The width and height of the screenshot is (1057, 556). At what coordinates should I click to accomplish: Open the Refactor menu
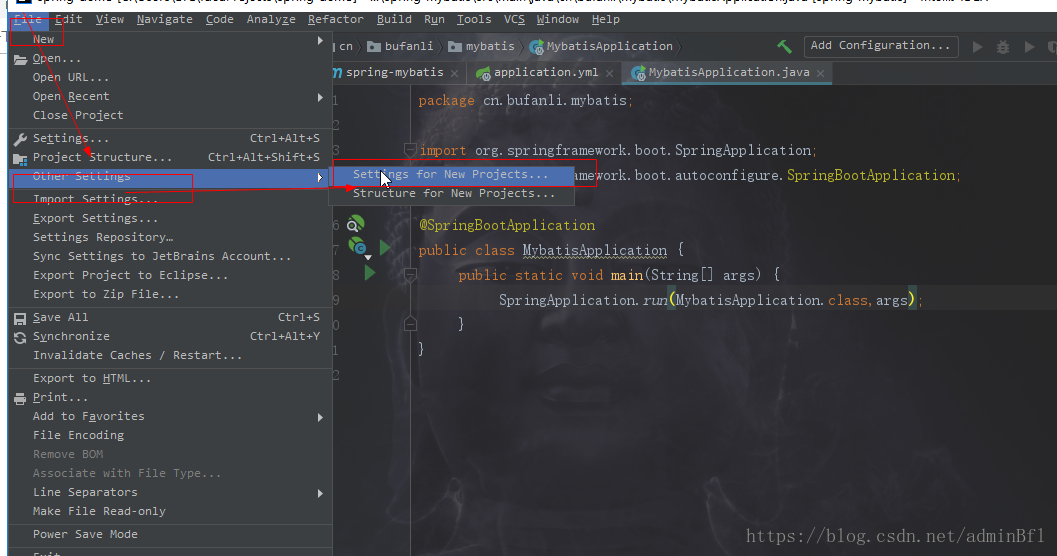(x=336, y=20)
